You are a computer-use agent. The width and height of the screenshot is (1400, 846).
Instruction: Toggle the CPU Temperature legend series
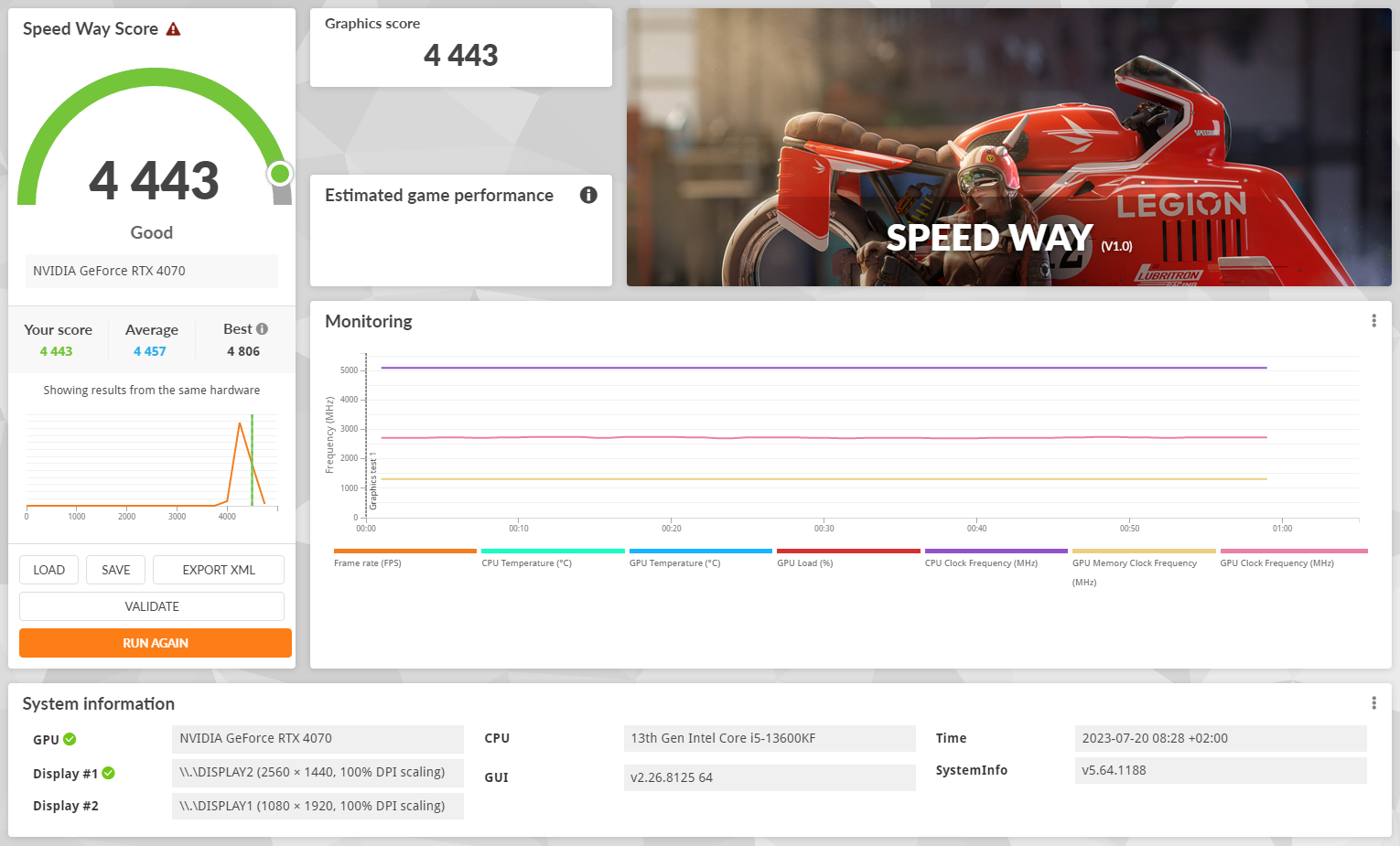526,563
